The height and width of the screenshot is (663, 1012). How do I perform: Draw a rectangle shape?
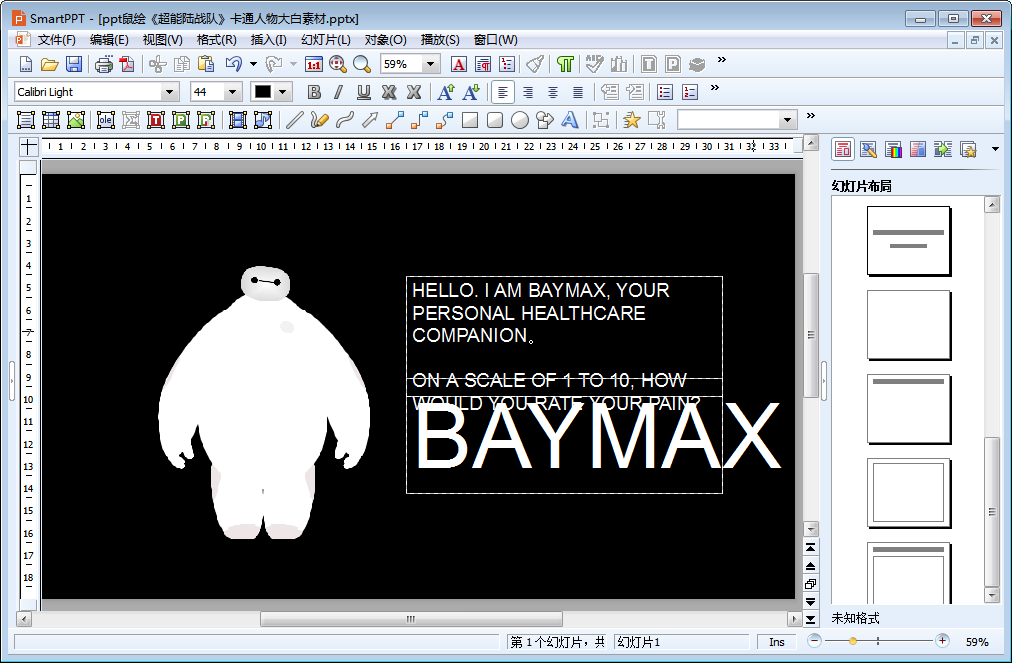(471, 119)
